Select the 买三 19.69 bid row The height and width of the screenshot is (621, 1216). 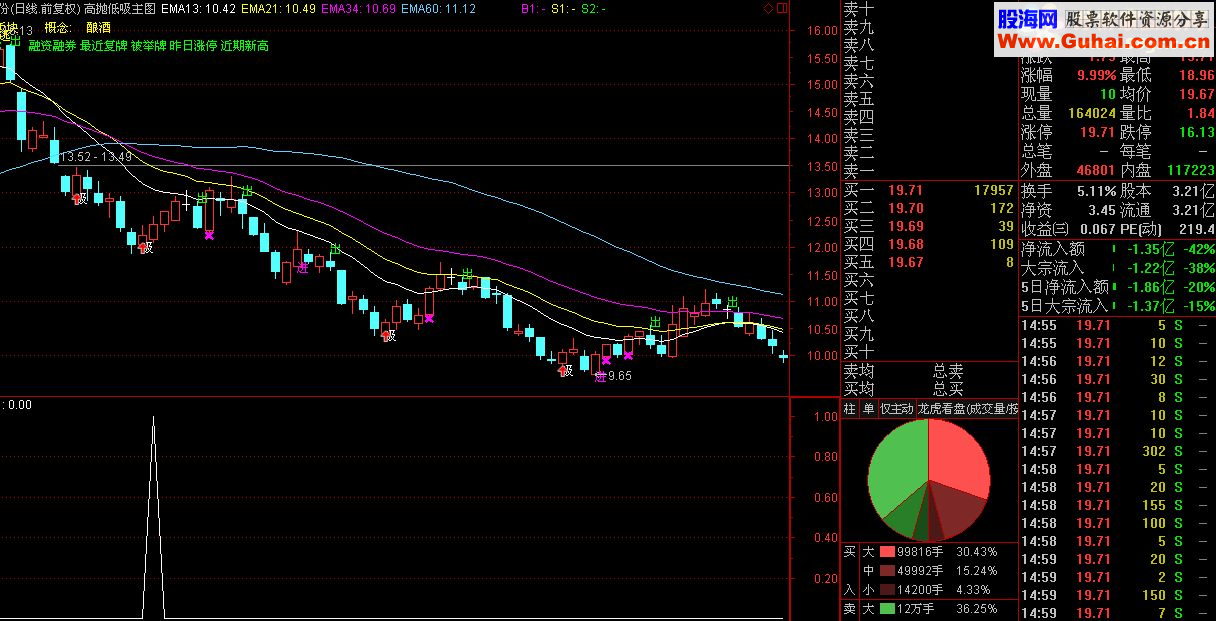tap(928, 226)
